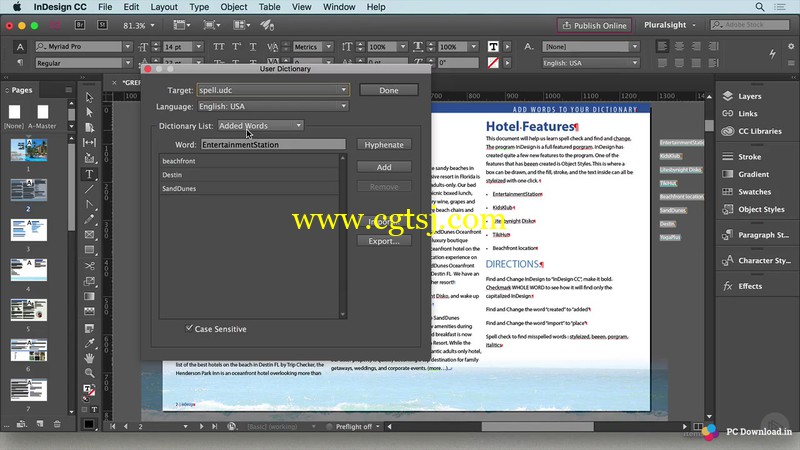Open the 14 pt font size dropdown
800x450 pixels.
(x=198, y=46)
